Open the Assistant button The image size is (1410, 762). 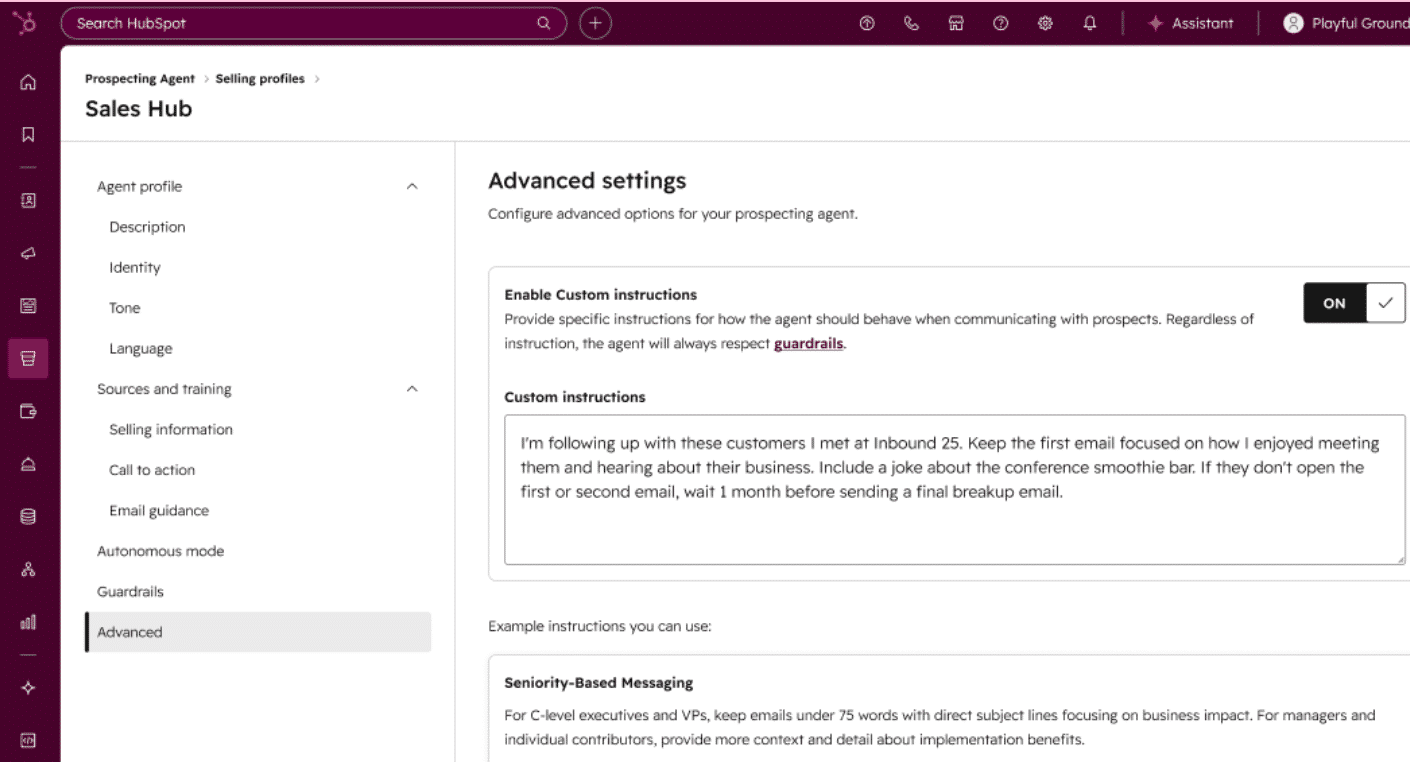(x=1190, y=23)
